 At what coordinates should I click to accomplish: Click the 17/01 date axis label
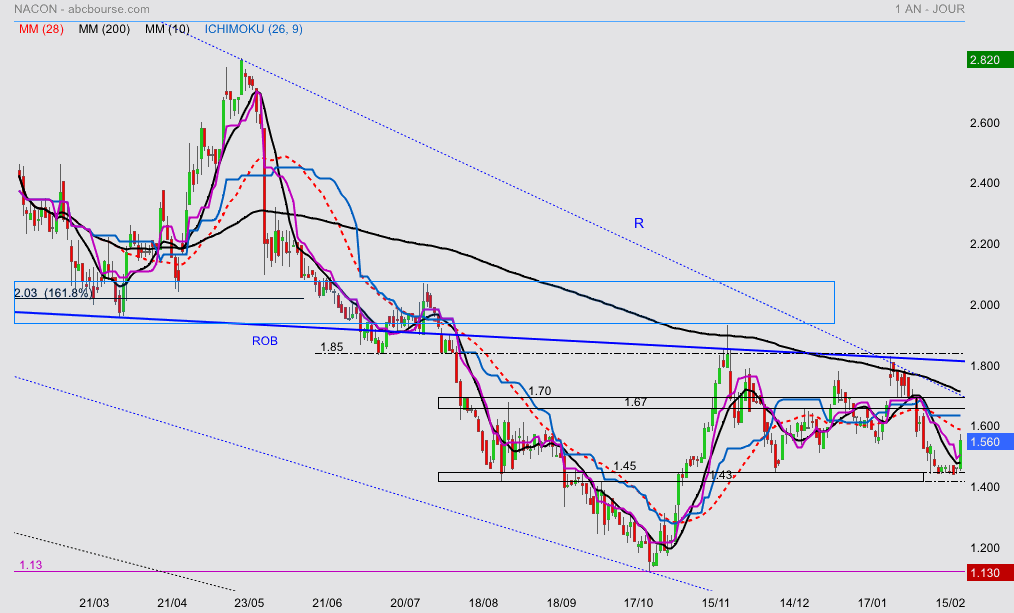(x=872, y=603)
